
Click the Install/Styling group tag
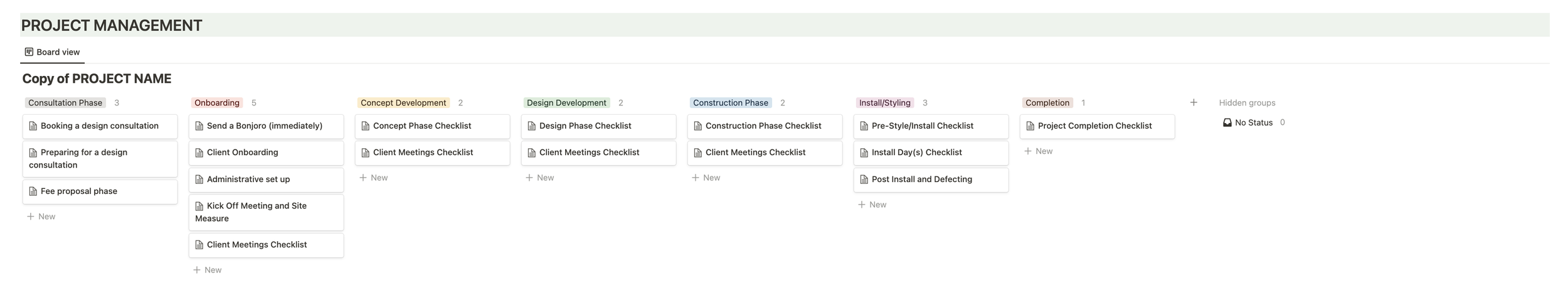(884, 103)
